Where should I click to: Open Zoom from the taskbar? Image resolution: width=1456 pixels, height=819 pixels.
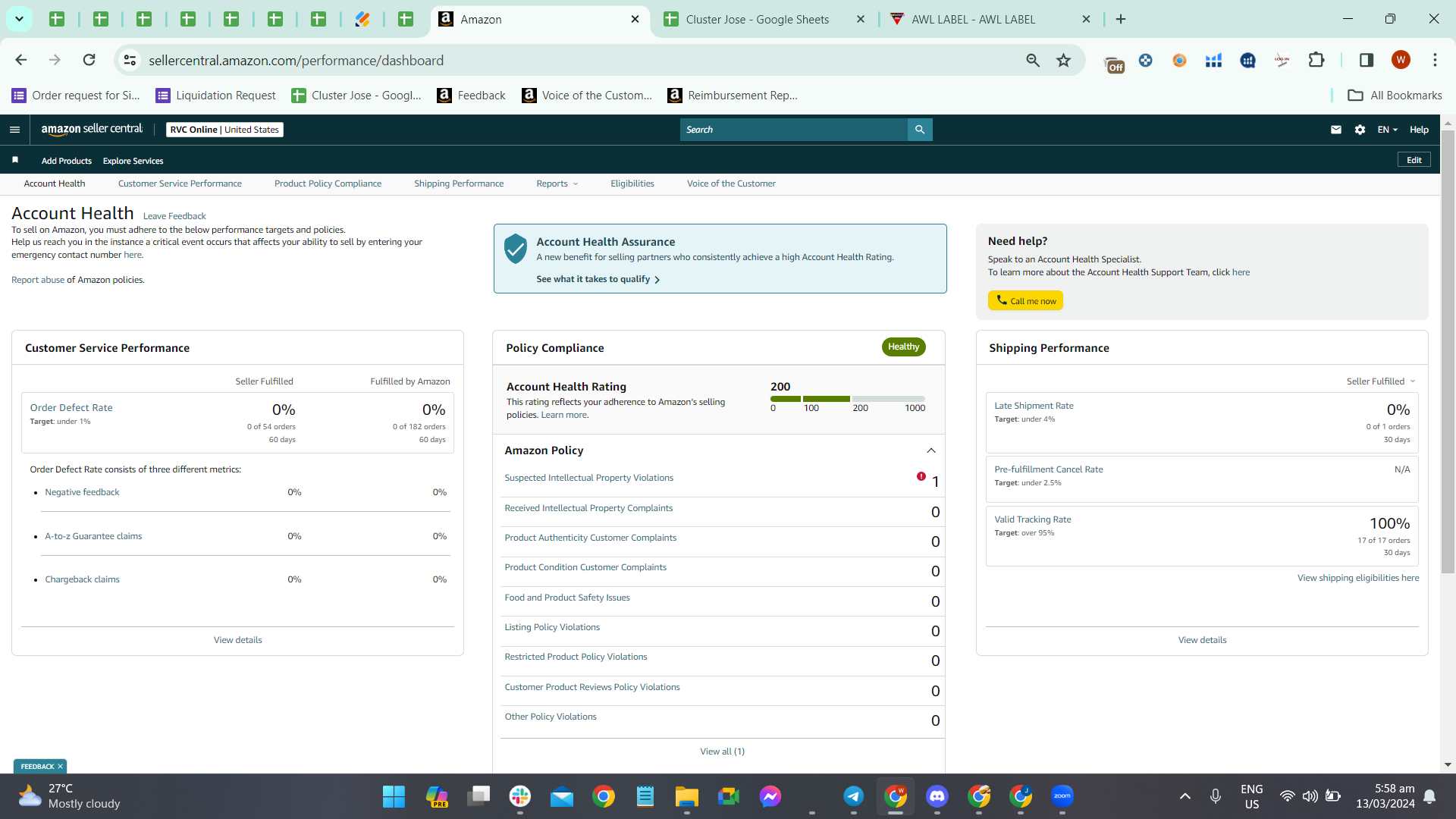click(x=1062, y=796)
